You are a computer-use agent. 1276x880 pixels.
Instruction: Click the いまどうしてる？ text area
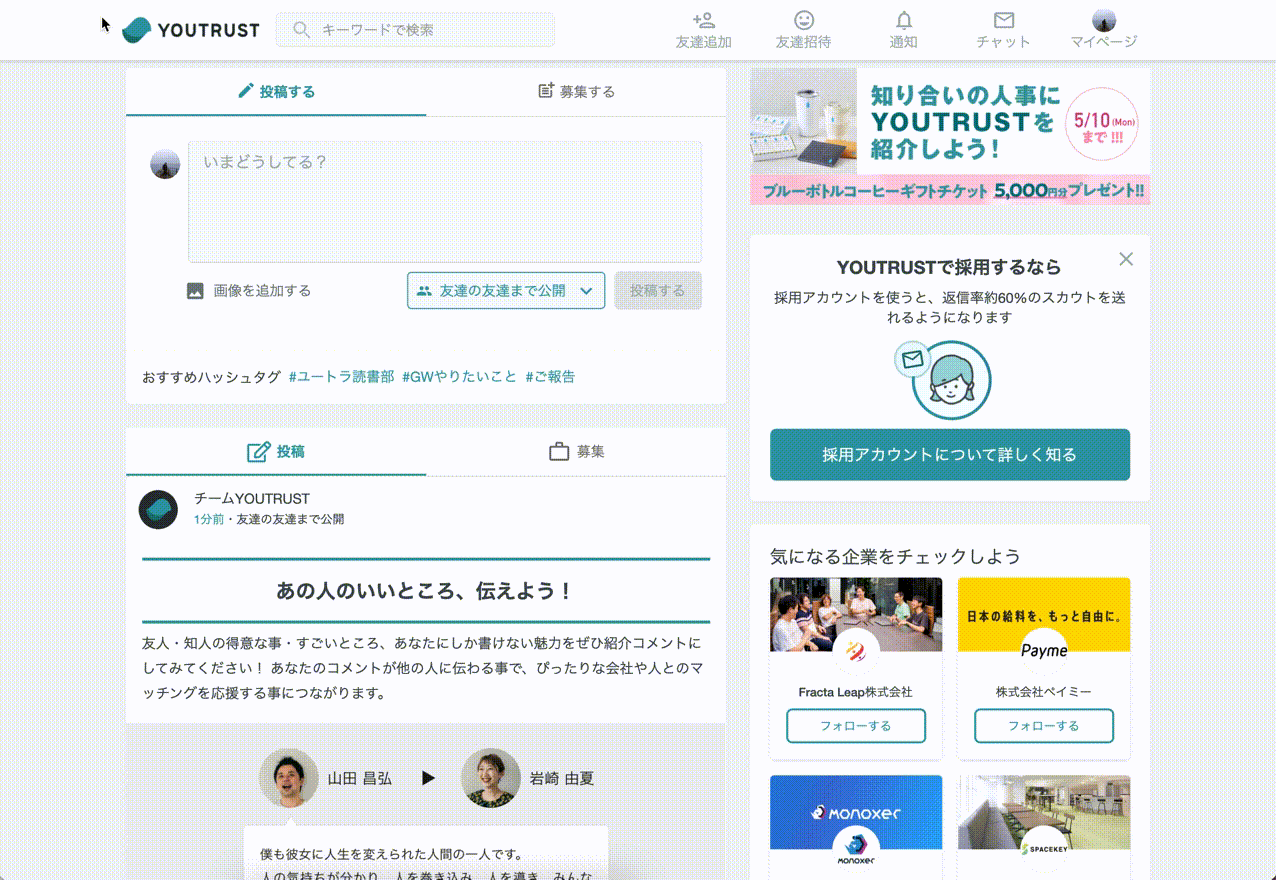coord(445,201)
